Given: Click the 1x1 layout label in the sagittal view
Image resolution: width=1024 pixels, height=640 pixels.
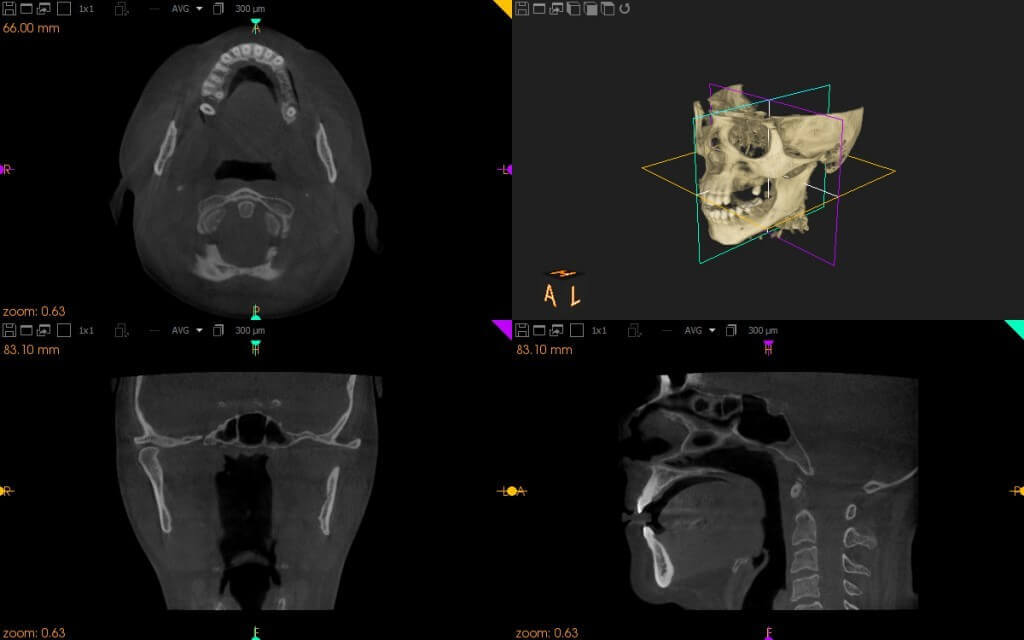Looking at the screenshot, I should pyautogui.click(x=600, y=330).
